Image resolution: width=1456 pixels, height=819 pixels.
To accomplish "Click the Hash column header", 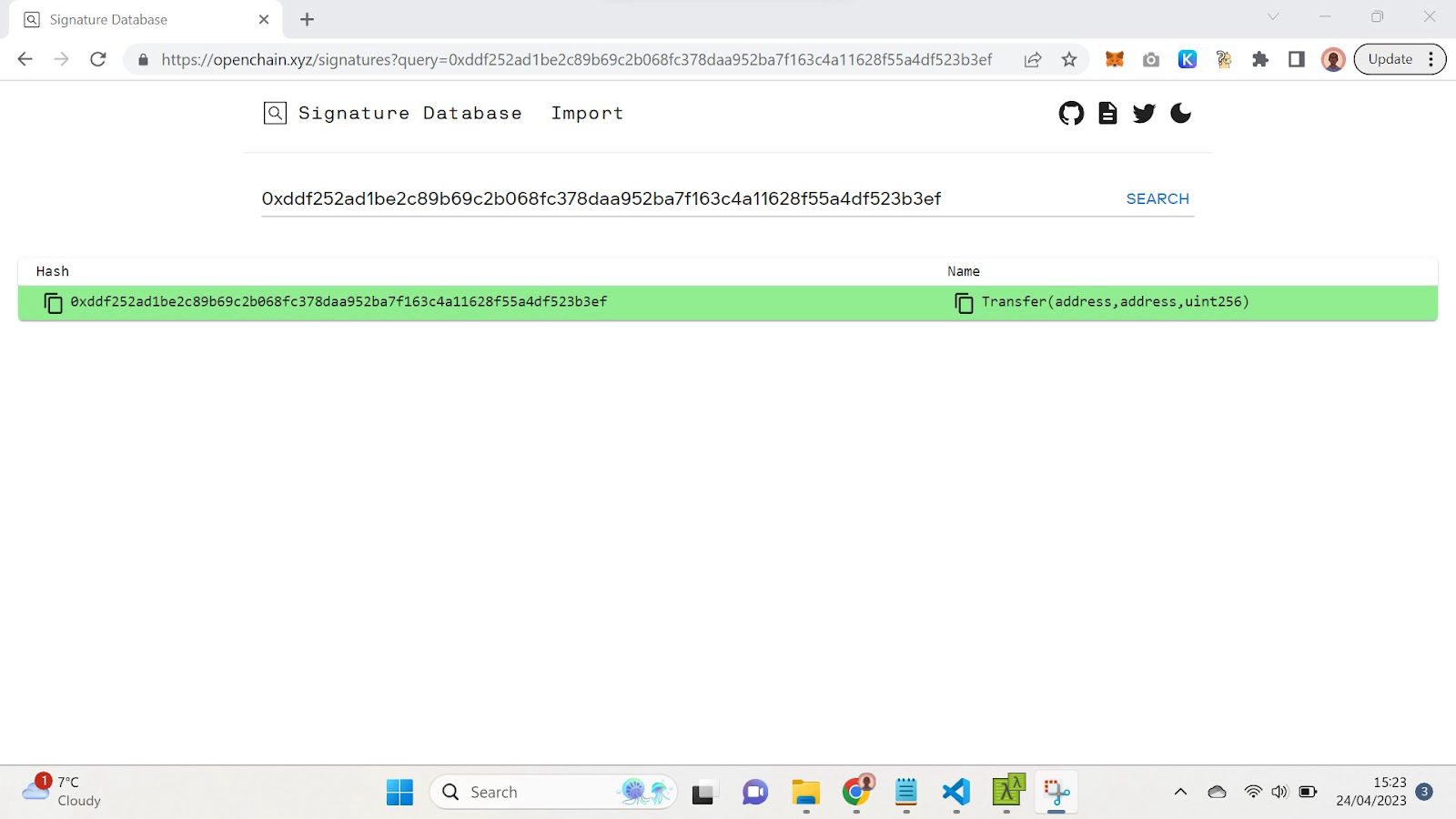I will 53,271.
